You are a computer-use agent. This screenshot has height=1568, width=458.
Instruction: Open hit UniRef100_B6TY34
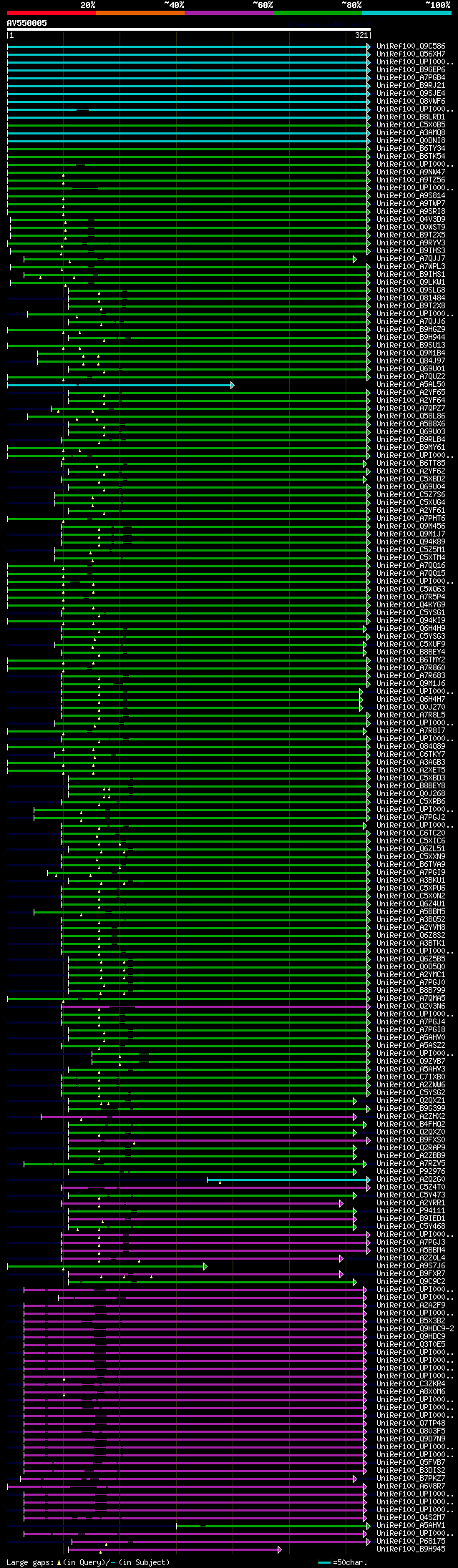point(411,149)
